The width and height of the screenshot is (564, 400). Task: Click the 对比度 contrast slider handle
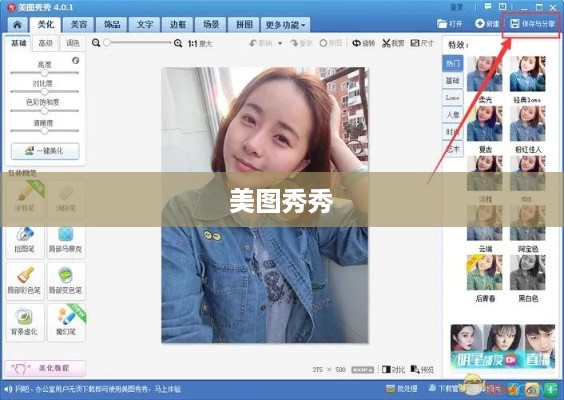point(44,92)
